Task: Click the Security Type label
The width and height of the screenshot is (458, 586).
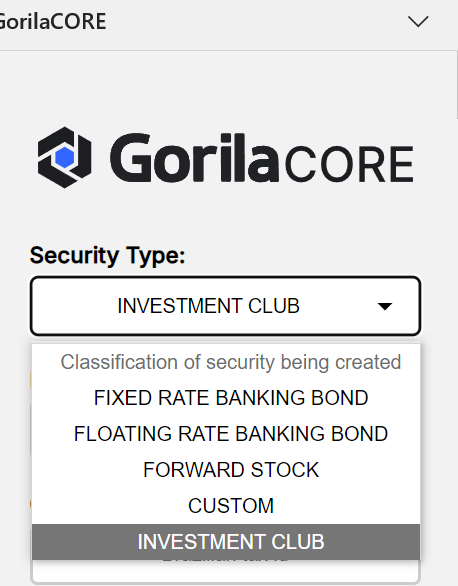Action: (108, 256)
